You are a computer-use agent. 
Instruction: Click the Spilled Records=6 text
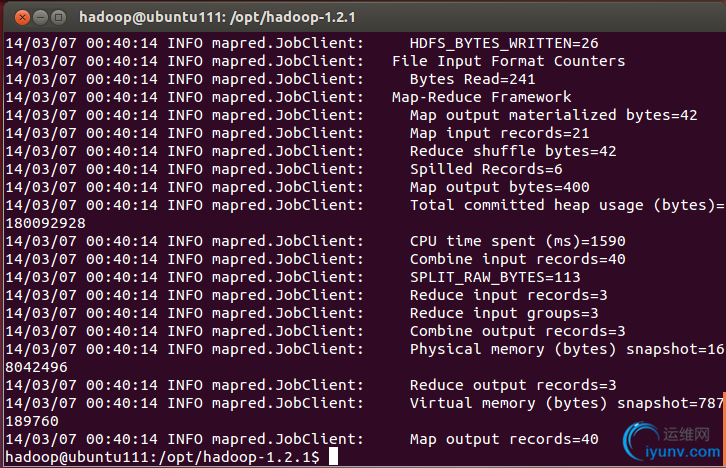tap(486, 169)
